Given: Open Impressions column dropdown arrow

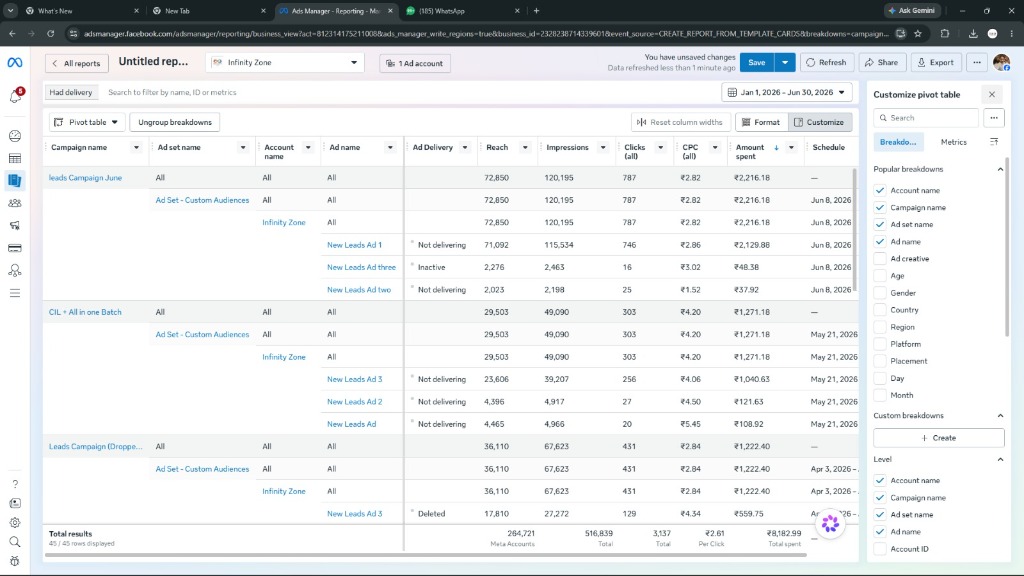Looking at the screenshot, I should click(x=603, y=148).
